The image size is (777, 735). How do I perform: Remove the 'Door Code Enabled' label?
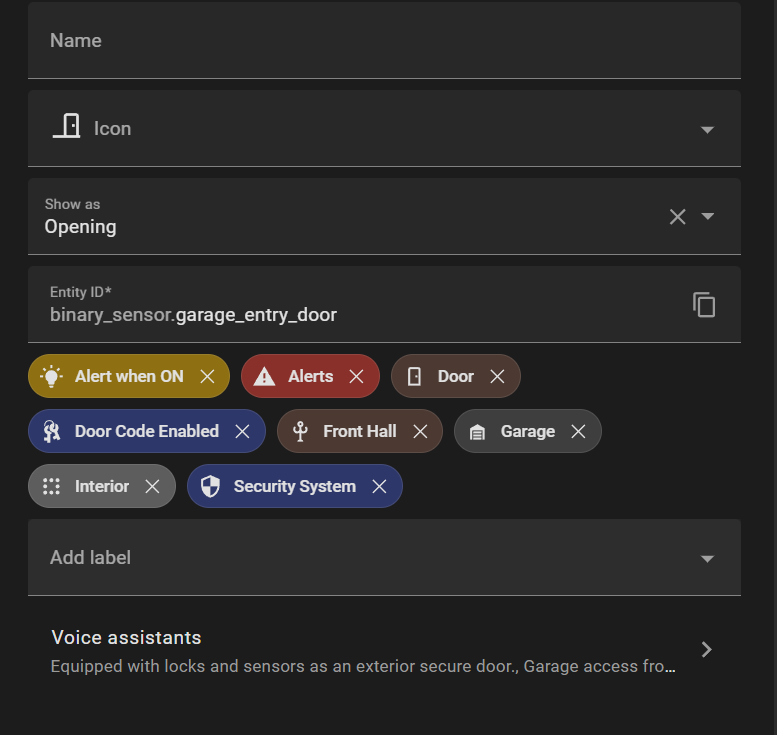click(x=242, y=432)
